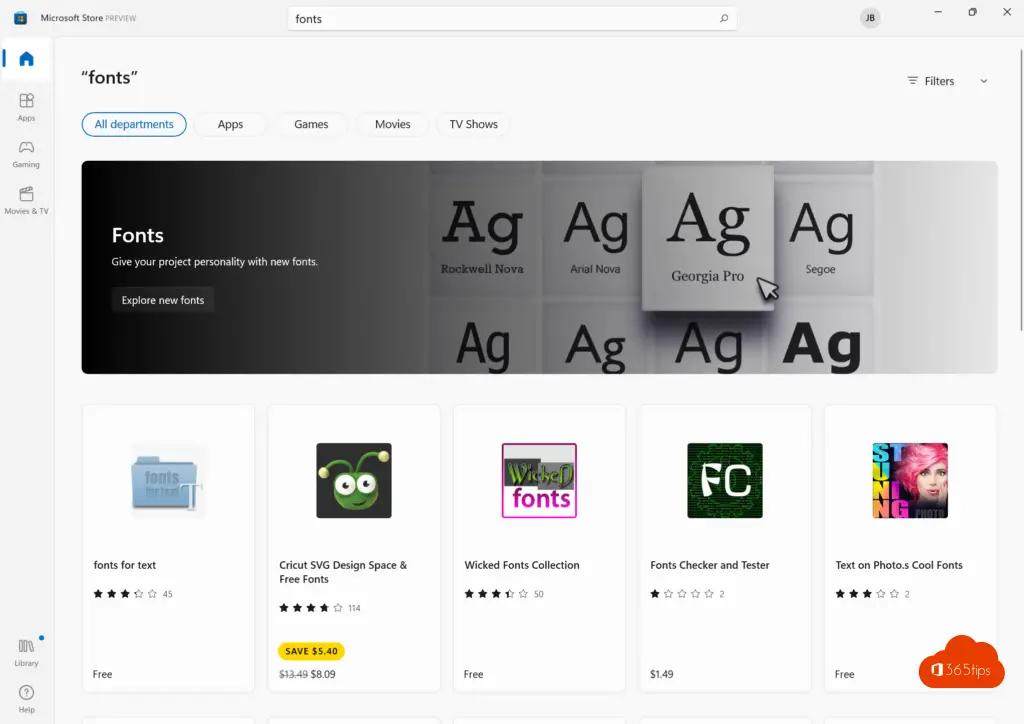Viewport: 1024px width, 724px height.
Task: Select the All departments filter
Action: [134, 124]
